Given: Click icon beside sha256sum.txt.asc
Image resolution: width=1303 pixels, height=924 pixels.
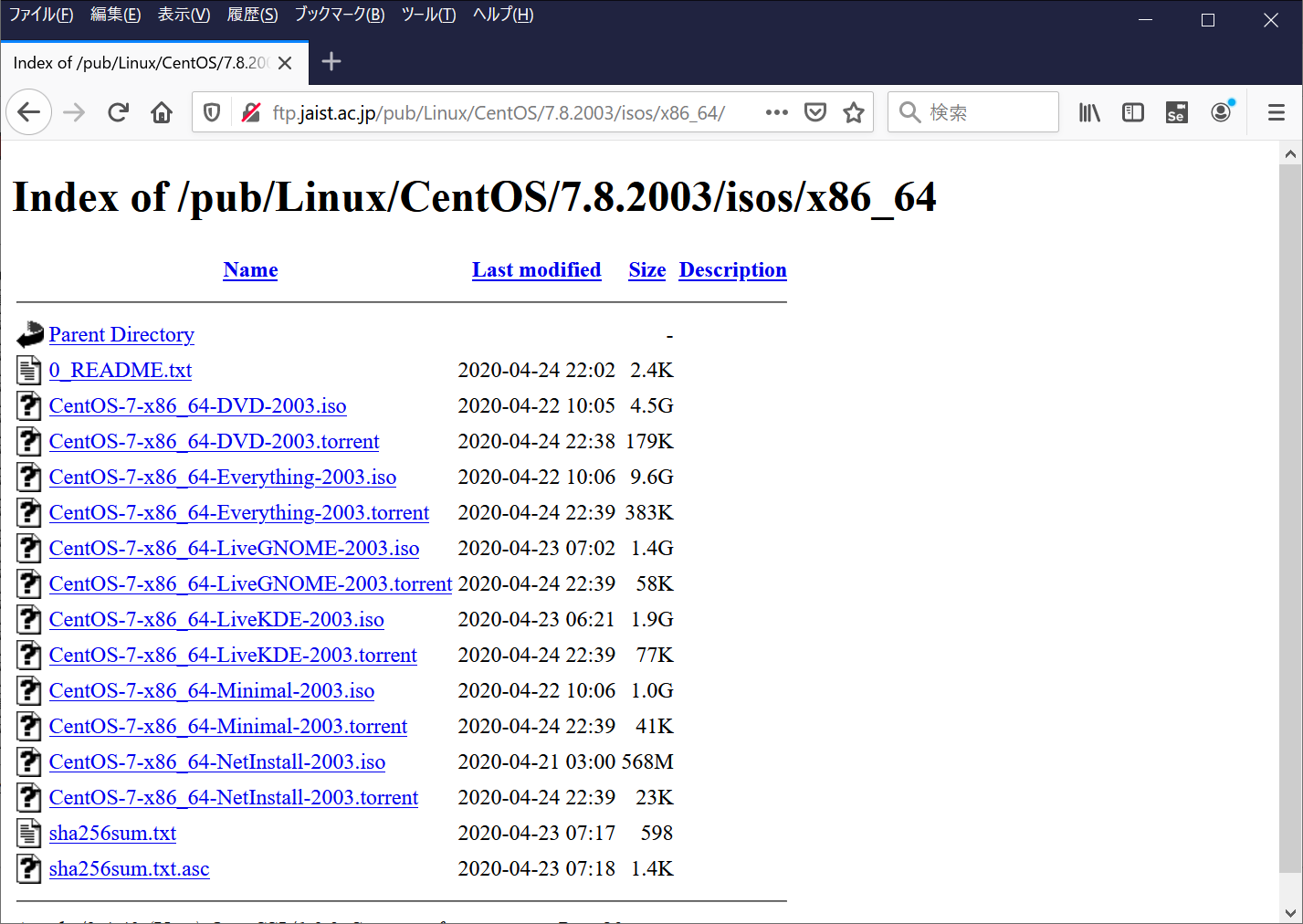Looking at the screenshot, I should pyautogui.click(x=29, y=868).
